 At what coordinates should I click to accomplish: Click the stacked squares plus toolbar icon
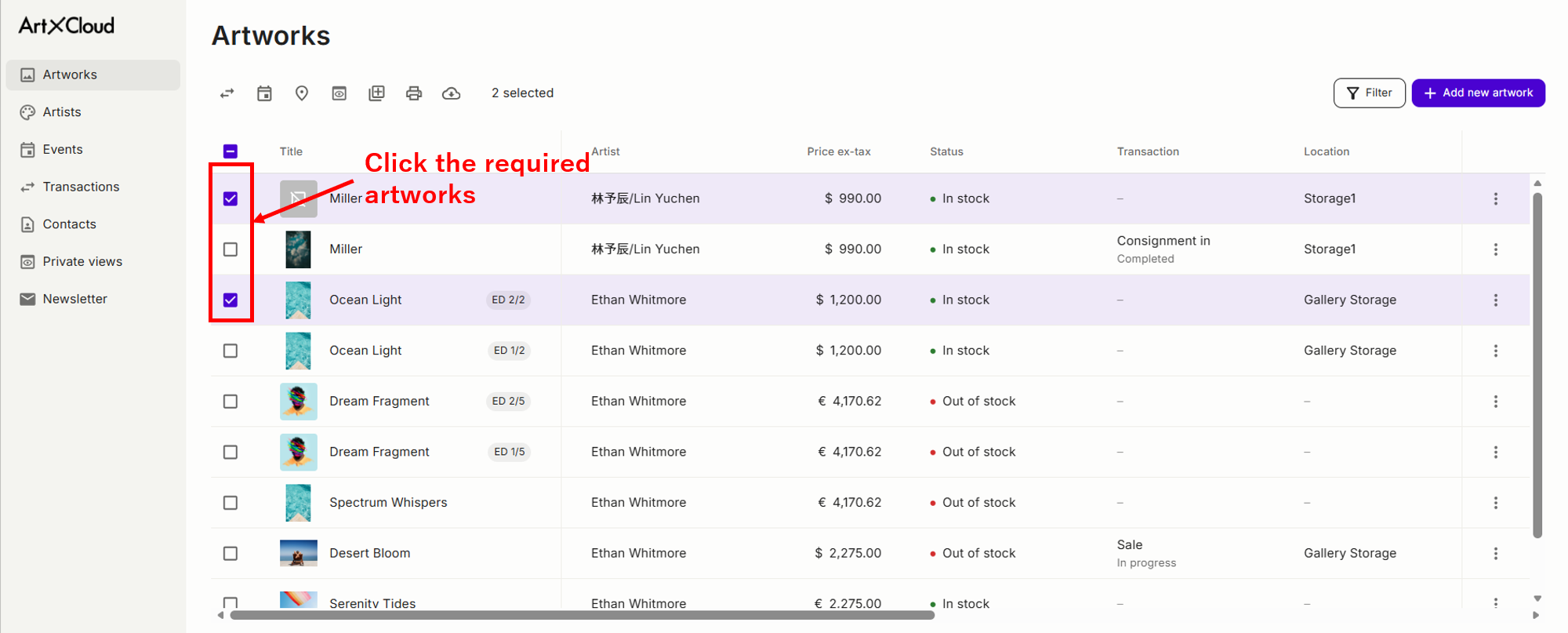coord(377,93)
